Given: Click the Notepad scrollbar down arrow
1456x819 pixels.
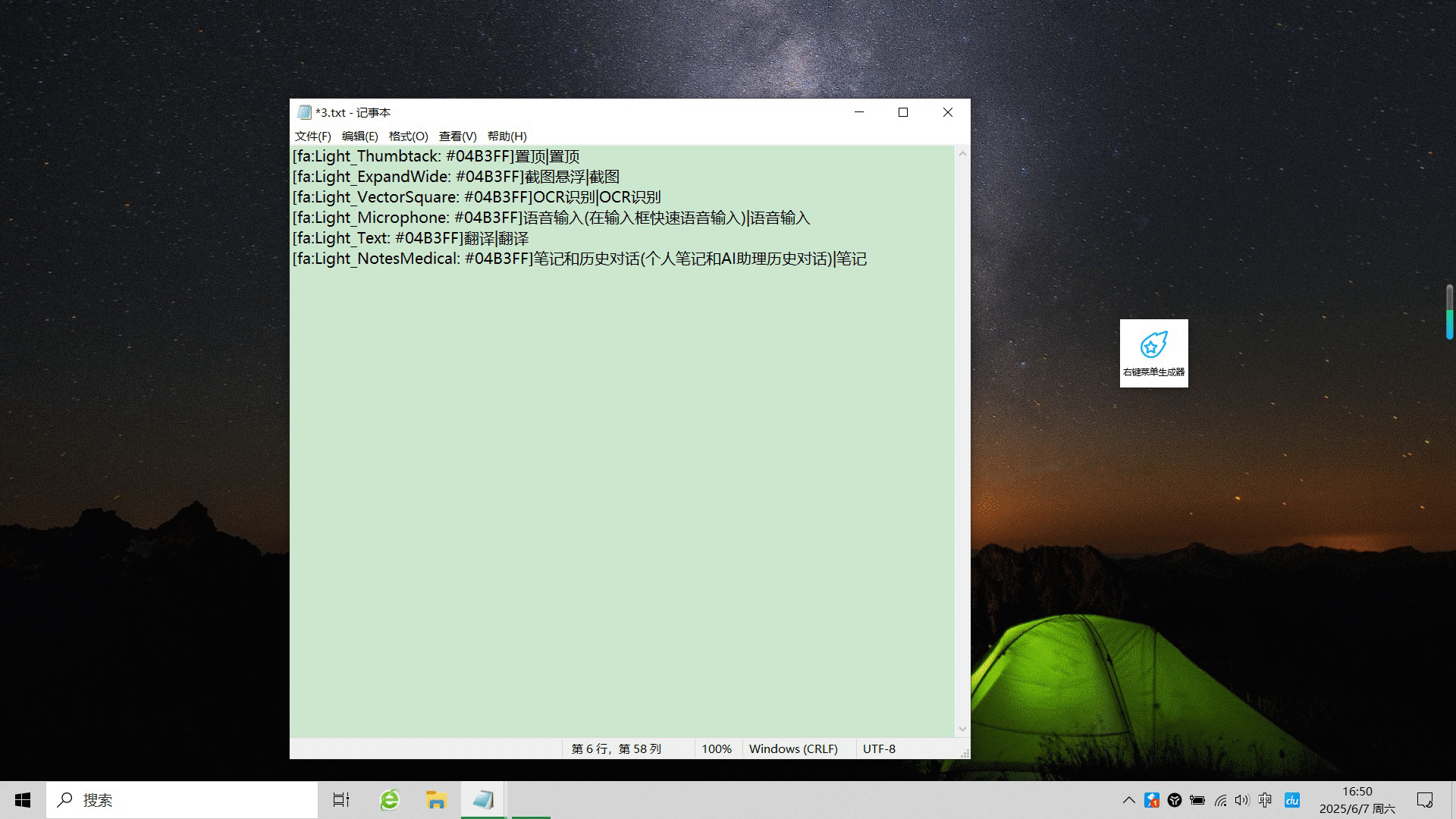Looking at the screenshot, I should (x=962, y=729).
